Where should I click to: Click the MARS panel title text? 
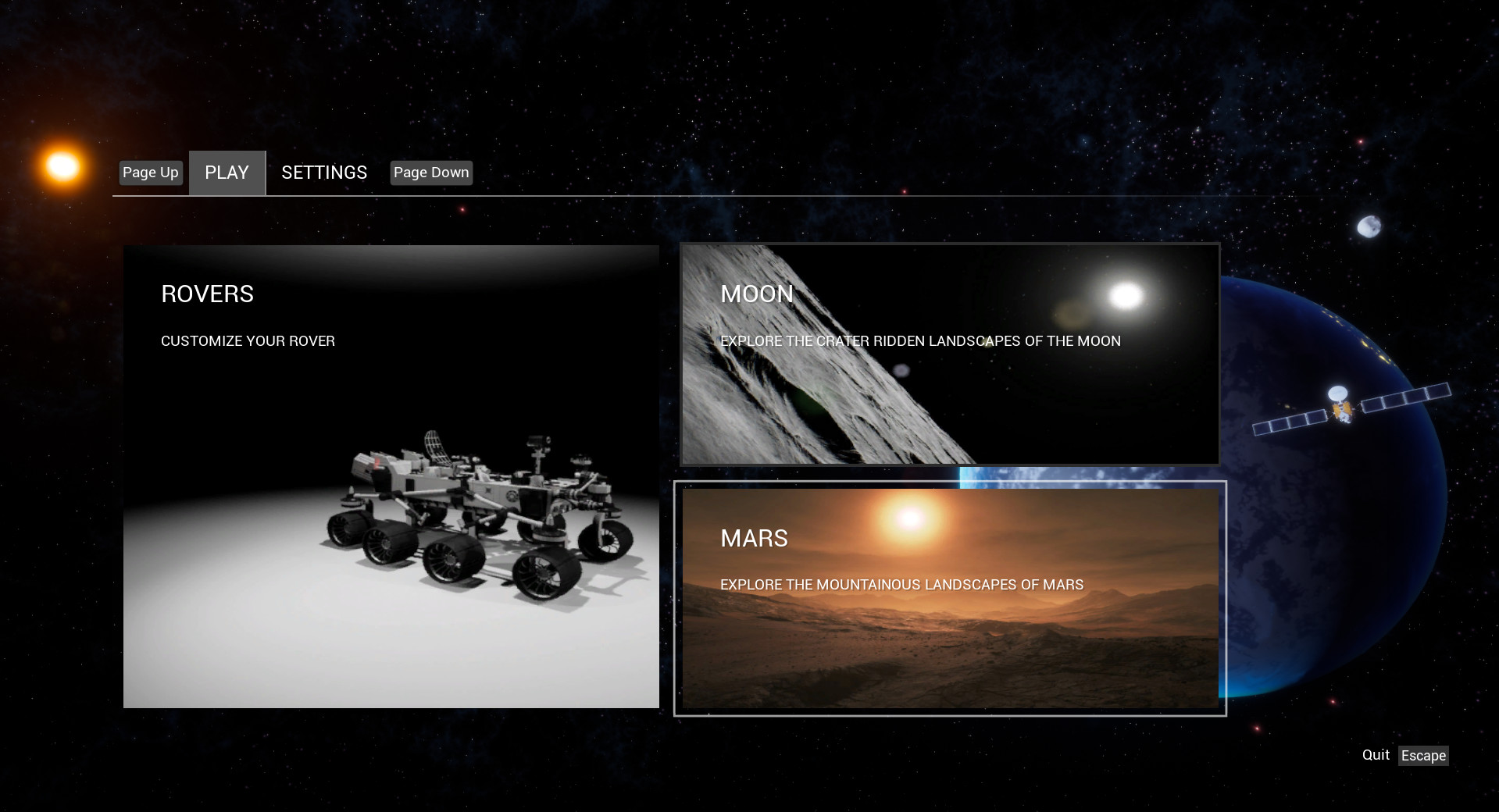click(755, 538)
